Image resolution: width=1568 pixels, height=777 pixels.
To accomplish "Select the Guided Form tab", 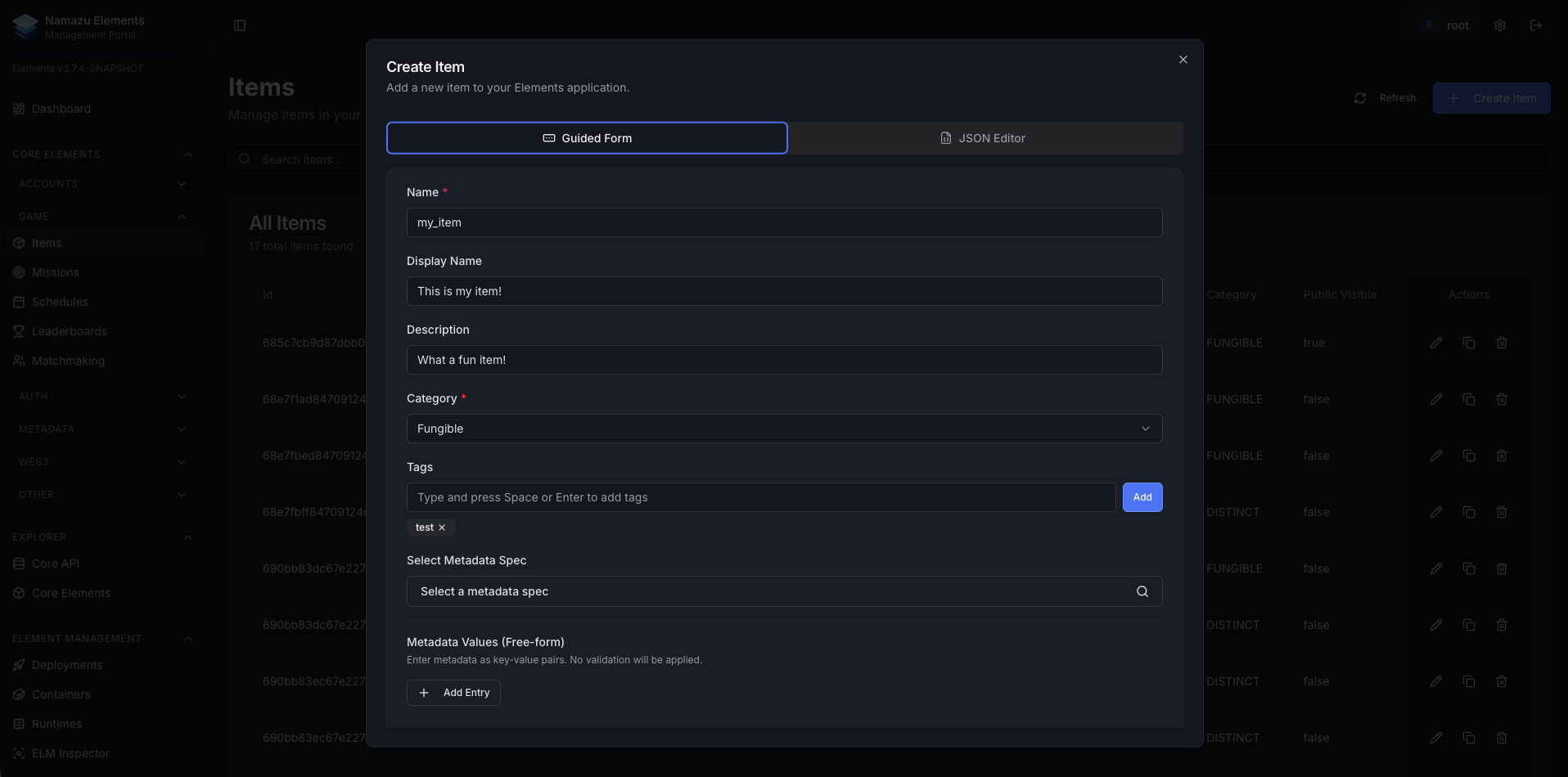I will 587,138.
